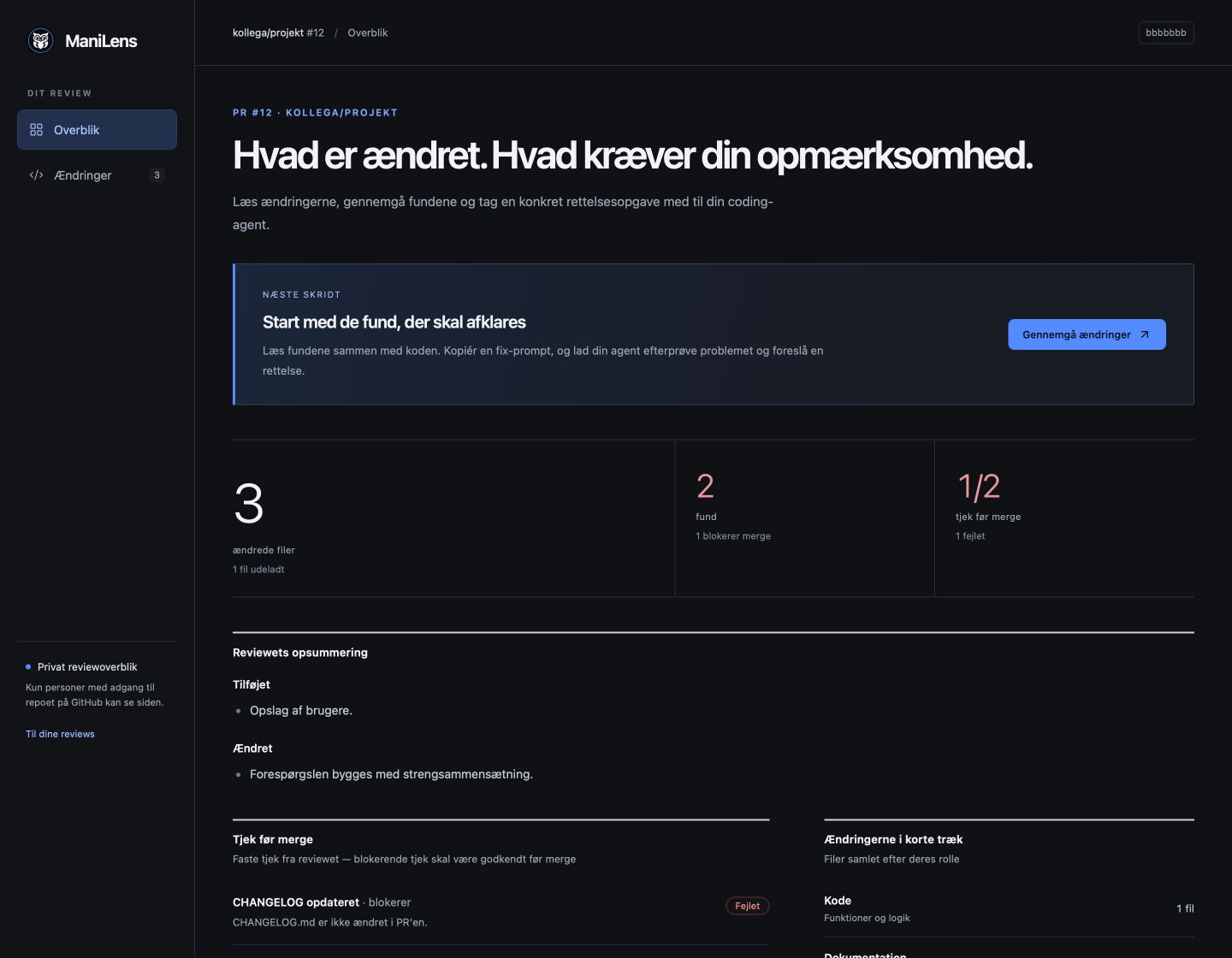Click the bullet 'Opslag af brugere.'
The height and width of the screenshot is (958, 1232).
coord(301,711)
